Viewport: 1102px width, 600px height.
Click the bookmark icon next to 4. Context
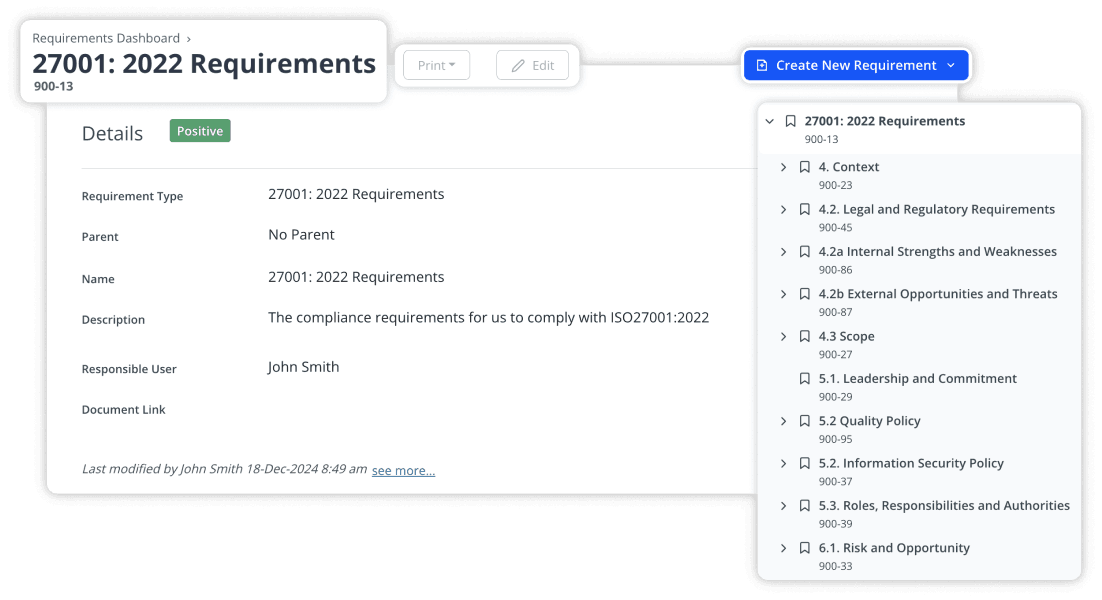(x=805, y=166)
